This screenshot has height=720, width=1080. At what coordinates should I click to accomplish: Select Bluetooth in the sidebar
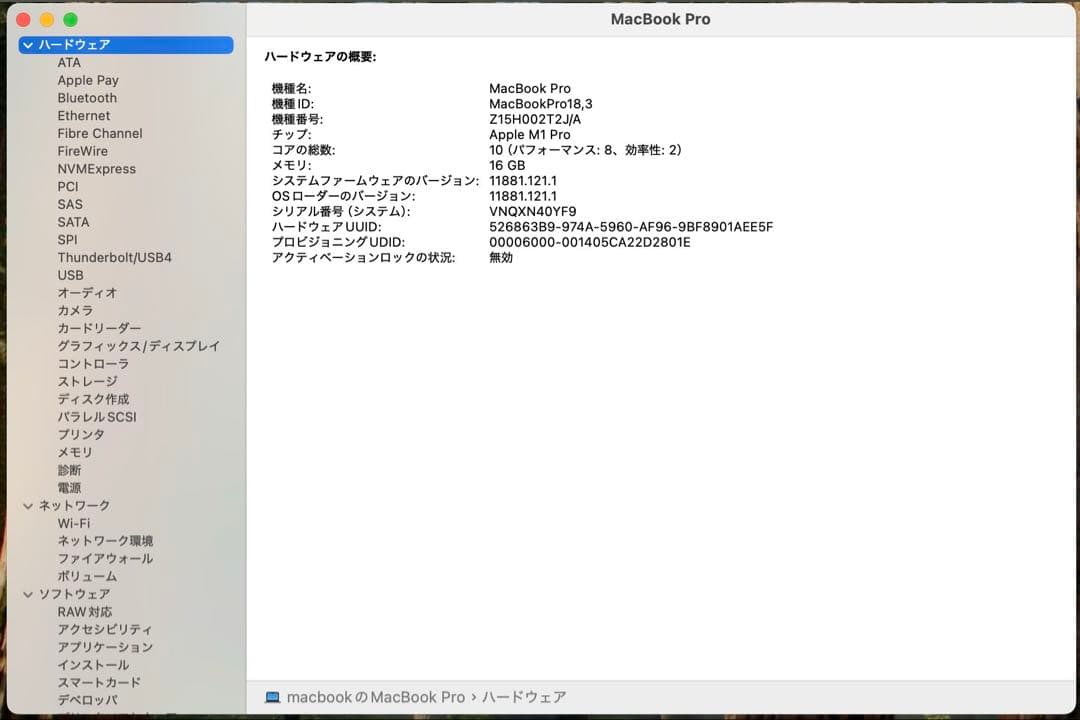point(87,98)
